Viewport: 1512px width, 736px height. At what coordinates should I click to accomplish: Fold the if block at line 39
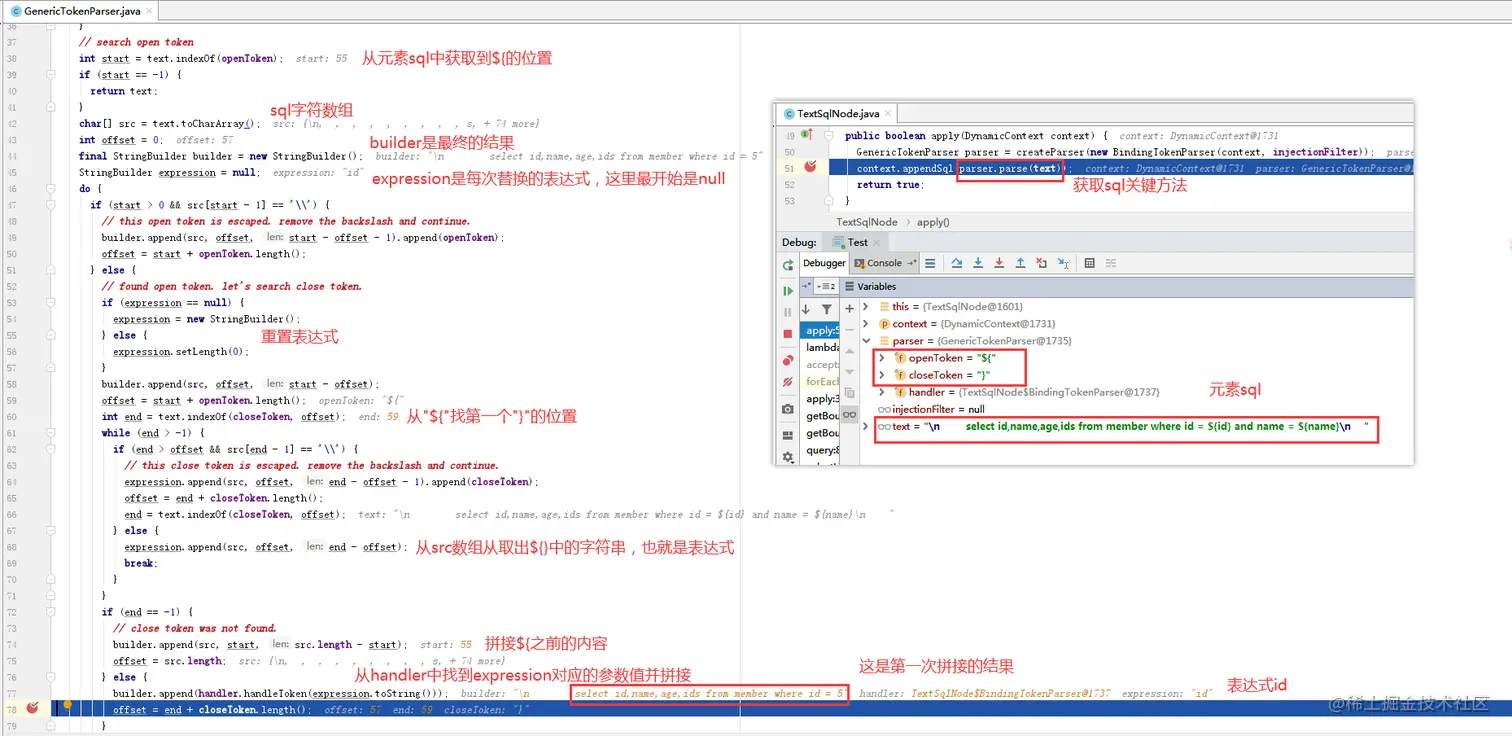click(x=49, y=75)
